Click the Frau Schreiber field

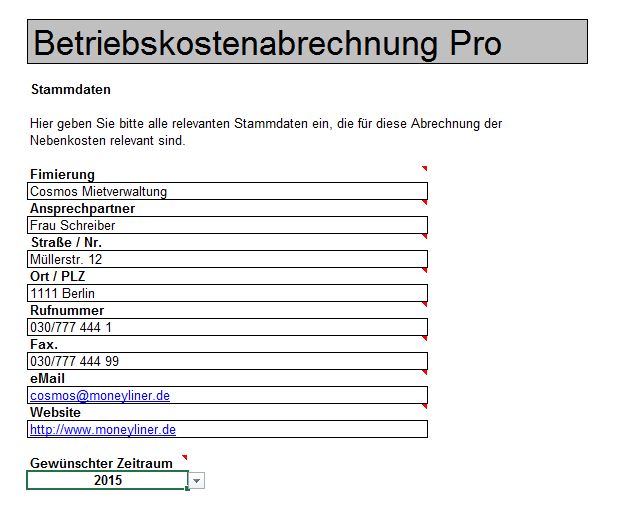(227, 225)
